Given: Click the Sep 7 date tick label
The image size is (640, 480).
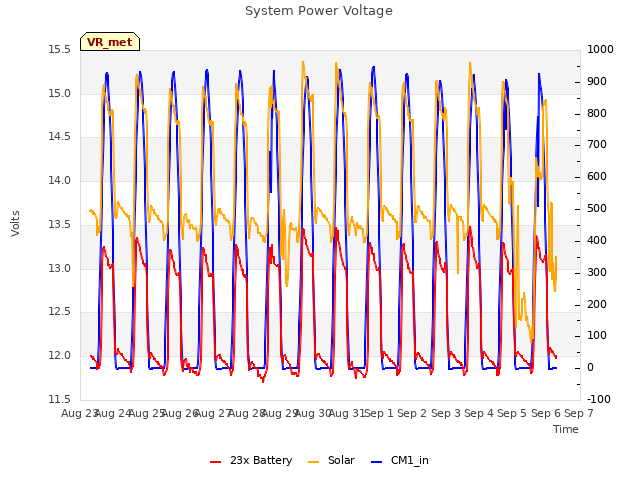Looking at the screenshot, I should tap(579, 414).
